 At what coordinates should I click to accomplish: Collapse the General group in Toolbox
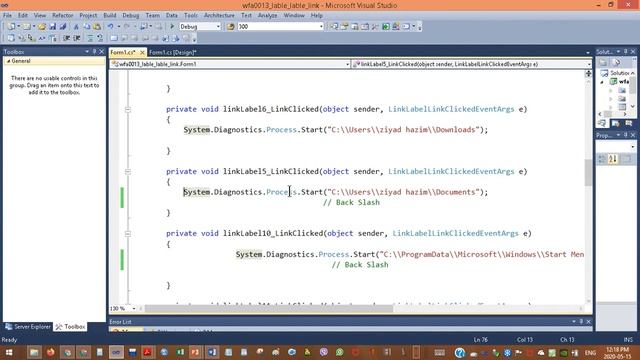[8, 61]
